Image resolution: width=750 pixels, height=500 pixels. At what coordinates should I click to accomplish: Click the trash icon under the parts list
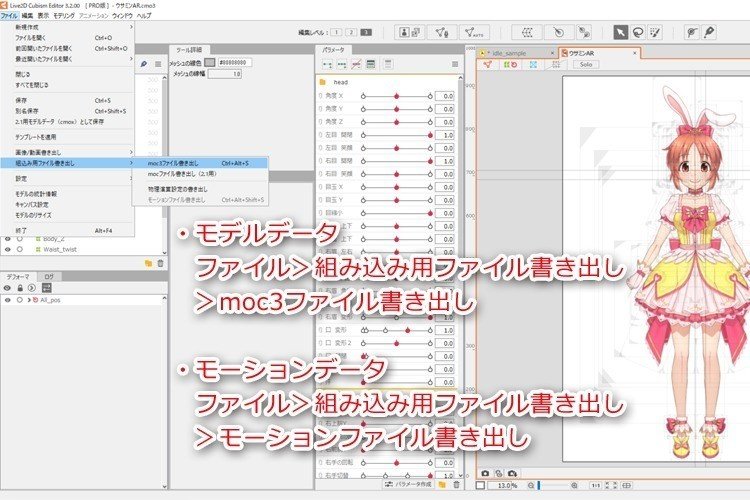pos(161,263)
